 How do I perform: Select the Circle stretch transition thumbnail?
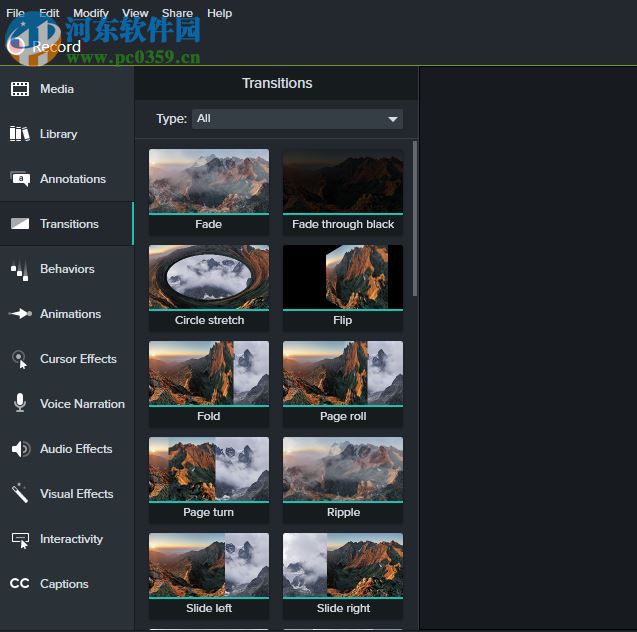pyautogui.click(x=208, y=277)
